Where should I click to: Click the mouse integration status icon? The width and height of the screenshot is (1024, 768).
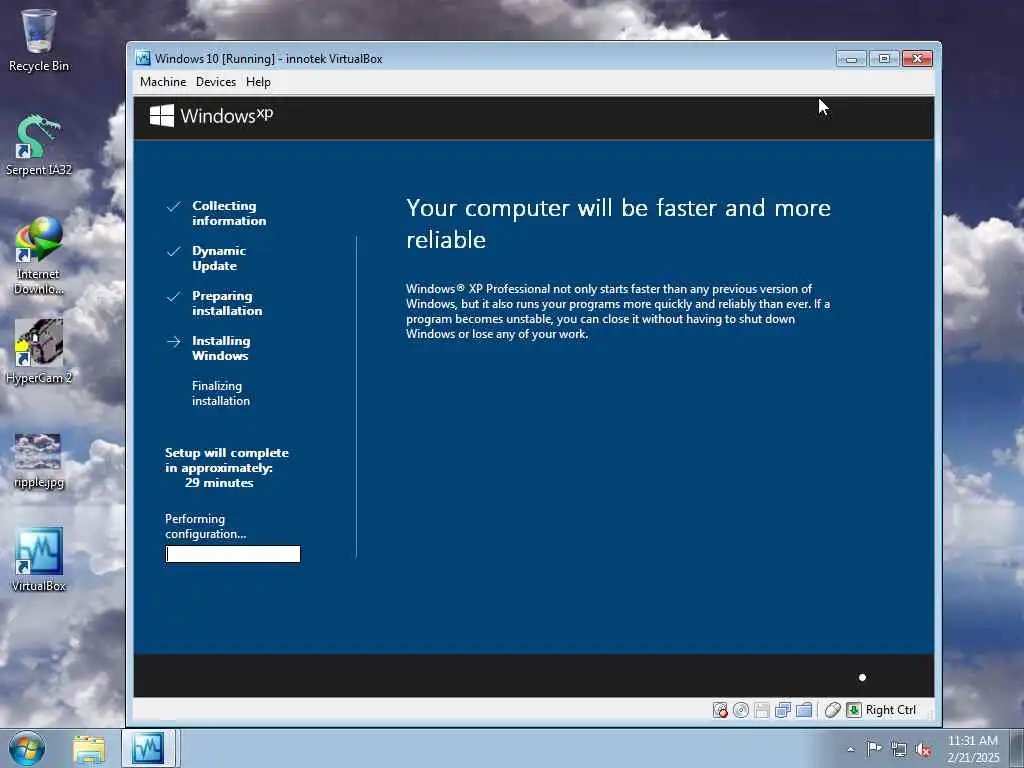(x=832, y=710)
